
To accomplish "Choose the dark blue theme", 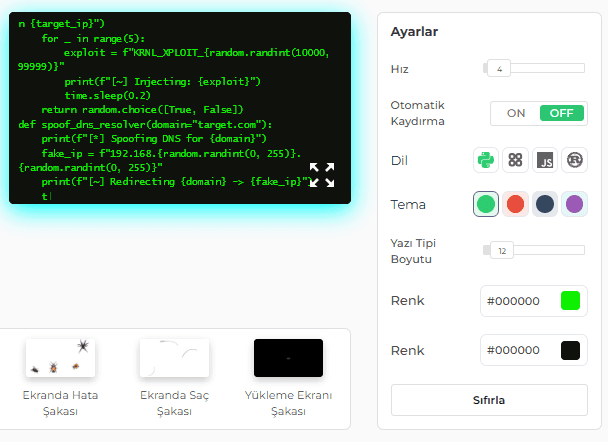I will (x=545, y=204).
